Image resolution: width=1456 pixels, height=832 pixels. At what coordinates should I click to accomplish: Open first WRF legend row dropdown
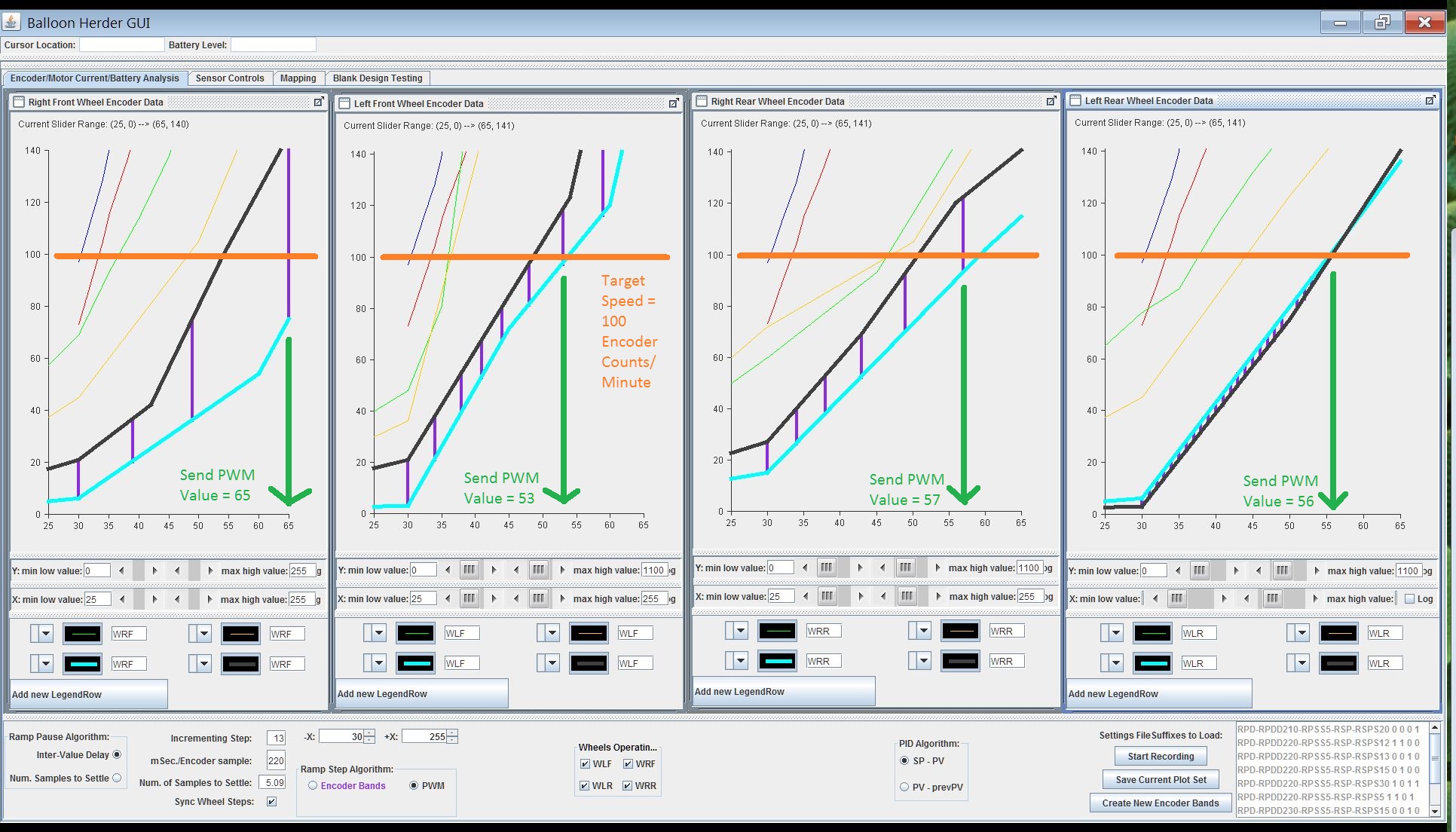[x=46, y=634]
